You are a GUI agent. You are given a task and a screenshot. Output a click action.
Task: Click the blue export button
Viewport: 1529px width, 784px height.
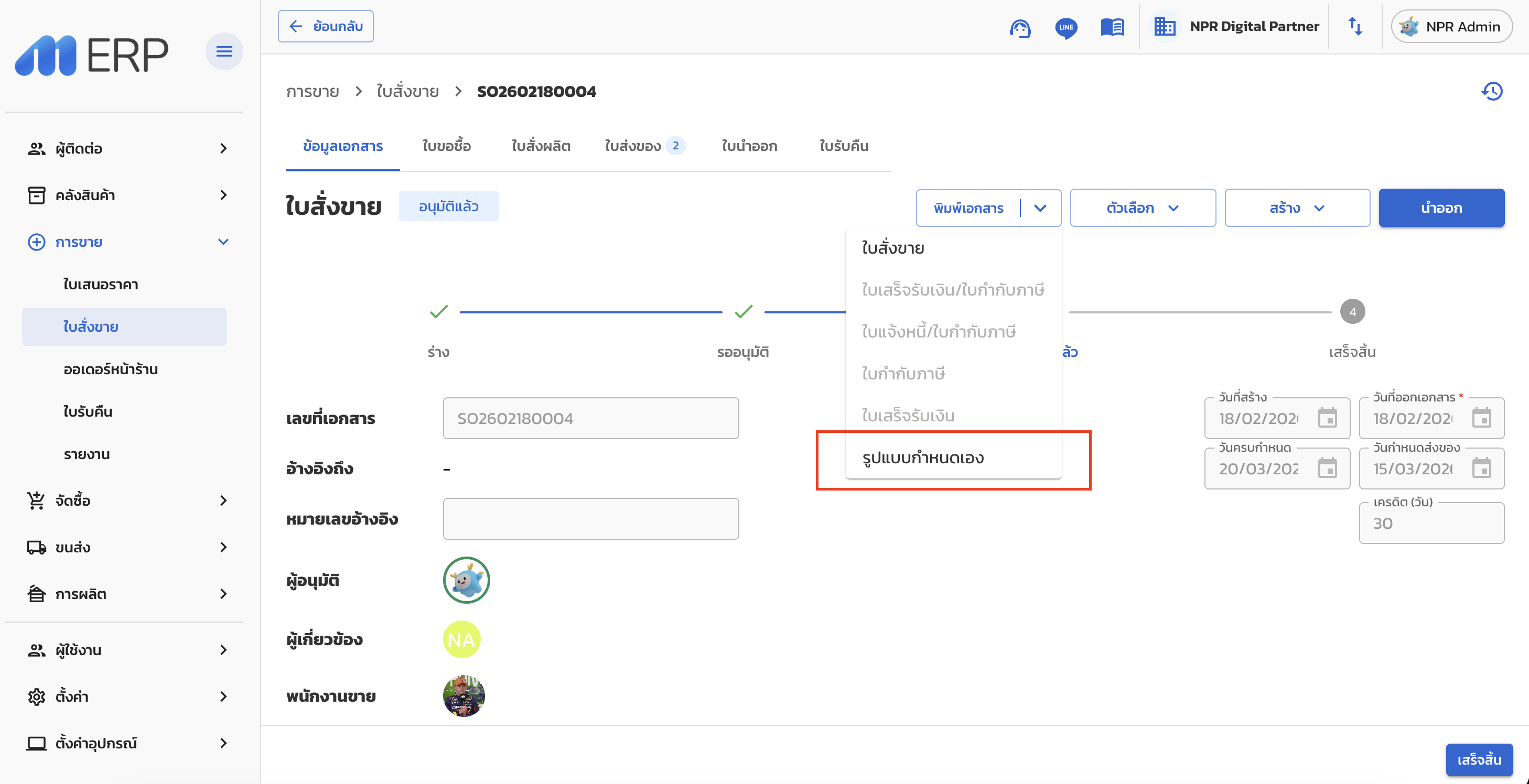point(1441,208)
